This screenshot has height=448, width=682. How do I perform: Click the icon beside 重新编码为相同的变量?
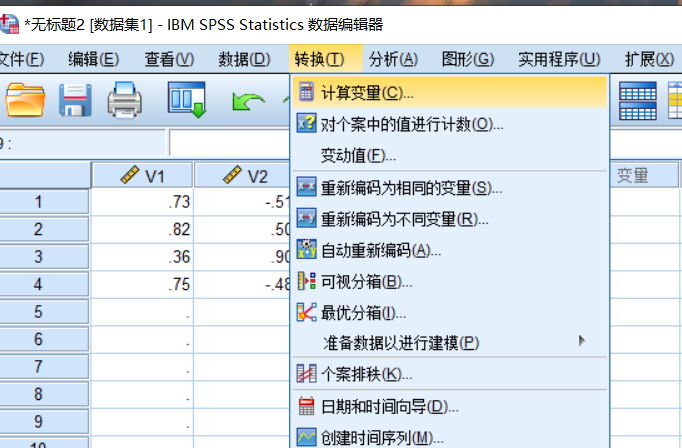click(x=306, y=187)
